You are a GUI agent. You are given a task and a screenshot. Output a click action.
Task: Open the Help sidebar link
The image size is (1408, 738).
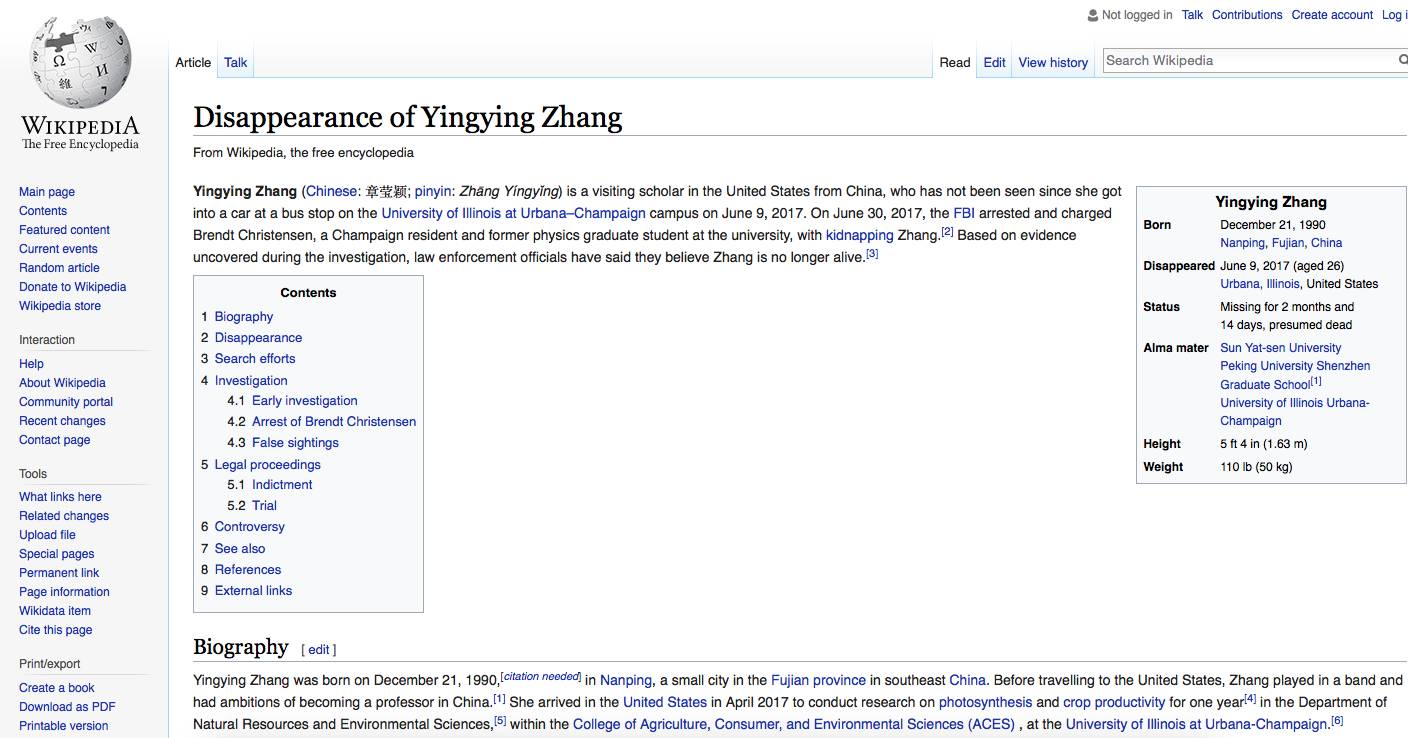point(31,364)
